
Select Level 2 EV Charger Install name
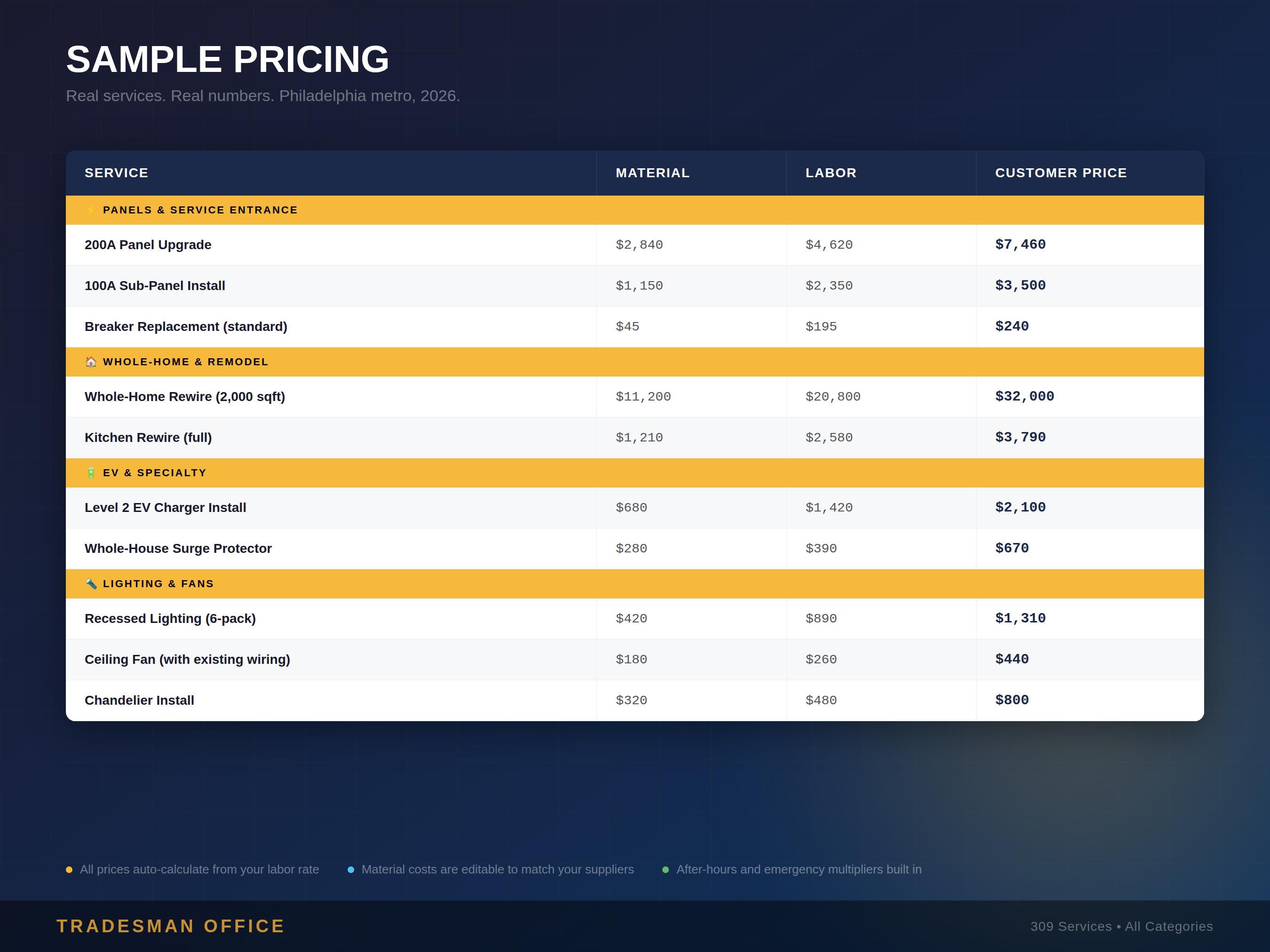coord(166,508)
